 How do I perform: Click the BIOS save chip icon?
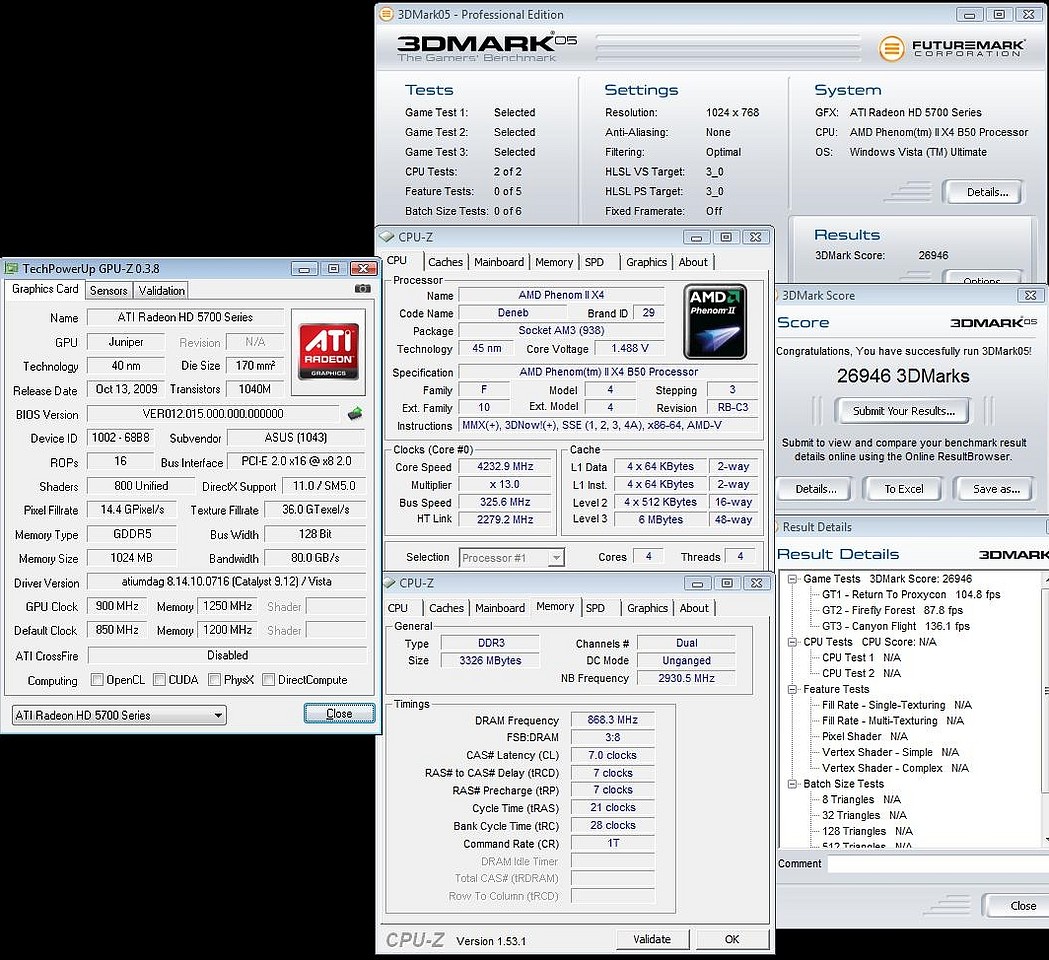355,413
